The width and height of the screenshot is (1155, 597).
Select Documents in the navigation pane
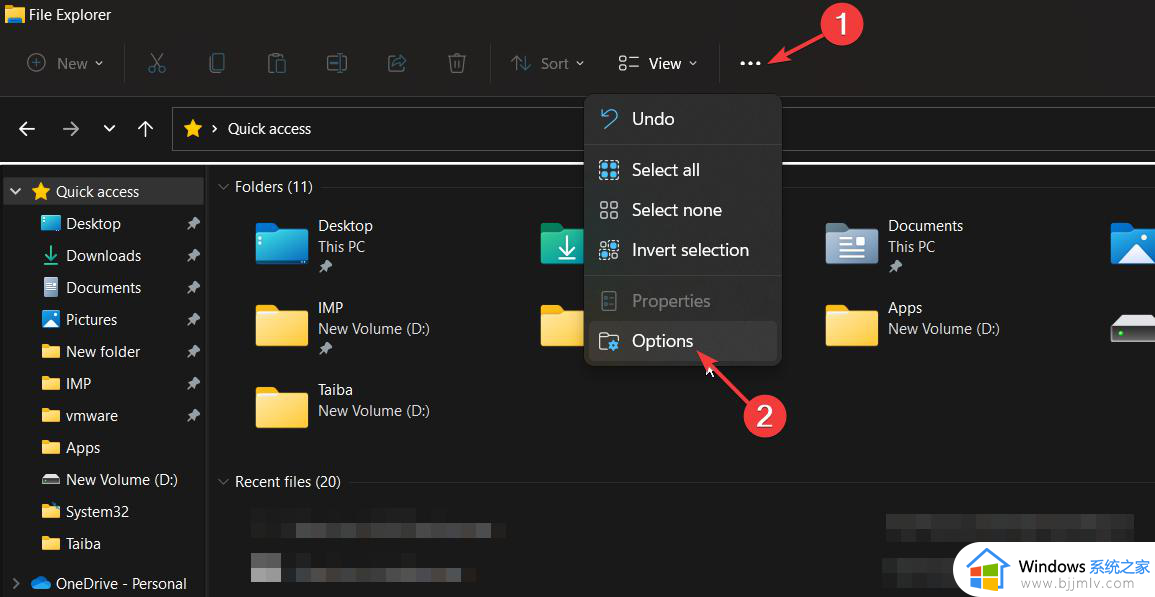[x=104, y=287]
